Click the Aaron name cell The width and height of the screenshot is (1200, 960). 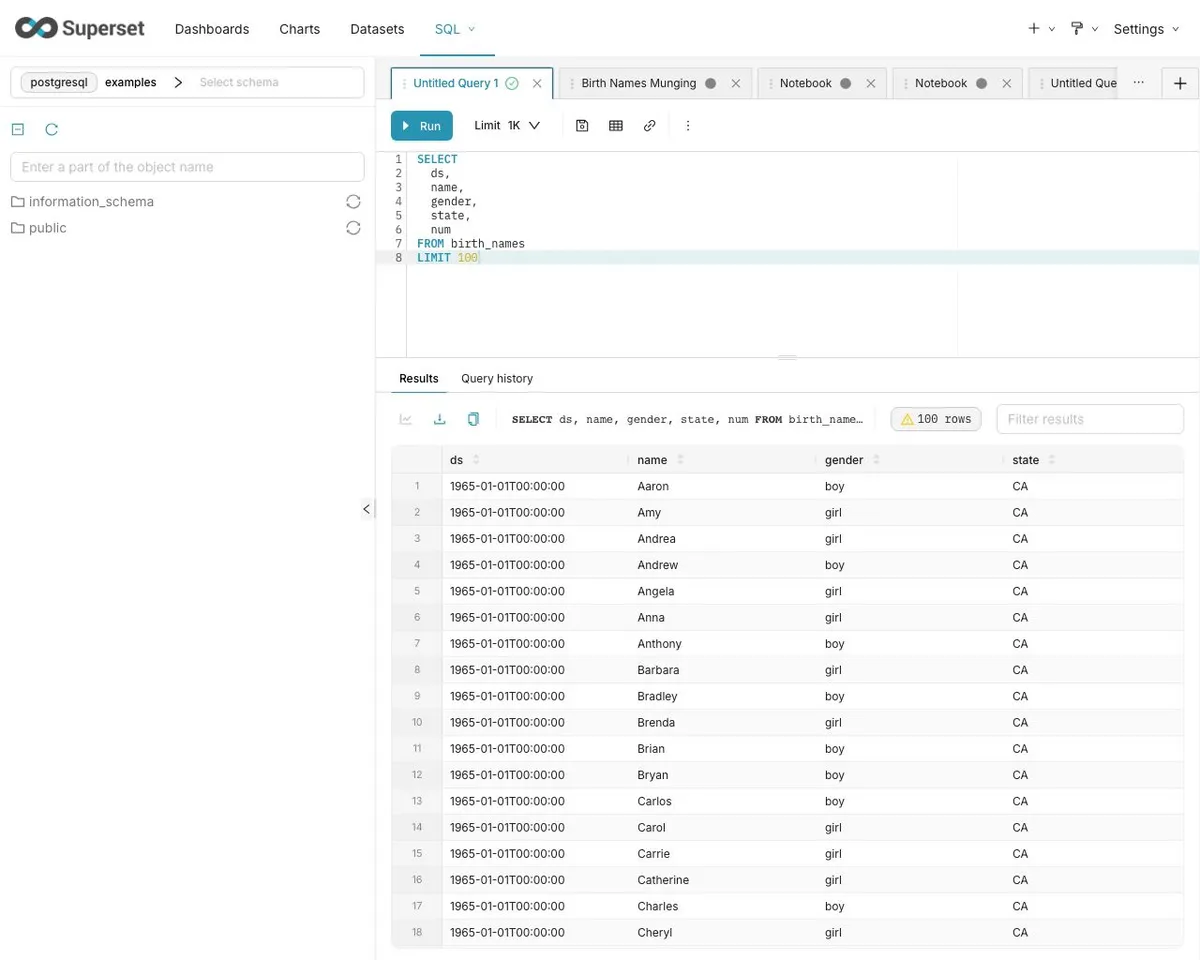653,486
